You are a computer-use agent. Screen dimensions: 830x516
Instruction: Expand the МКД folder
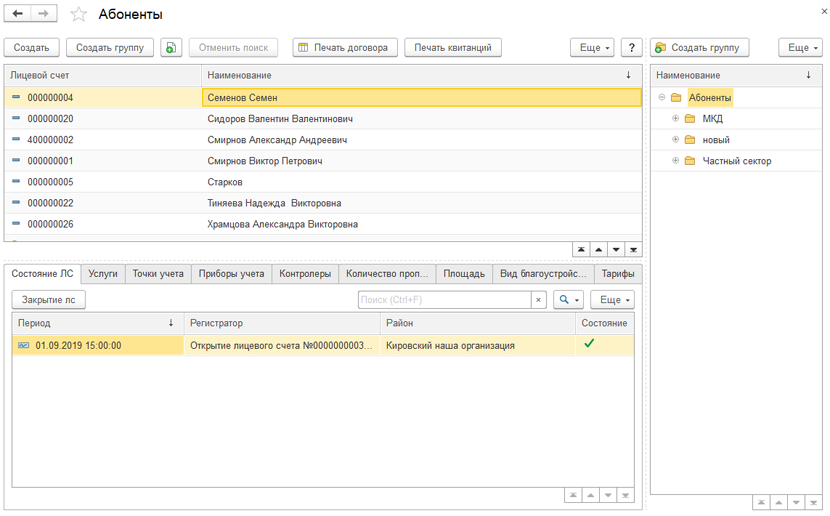point(676,119)
